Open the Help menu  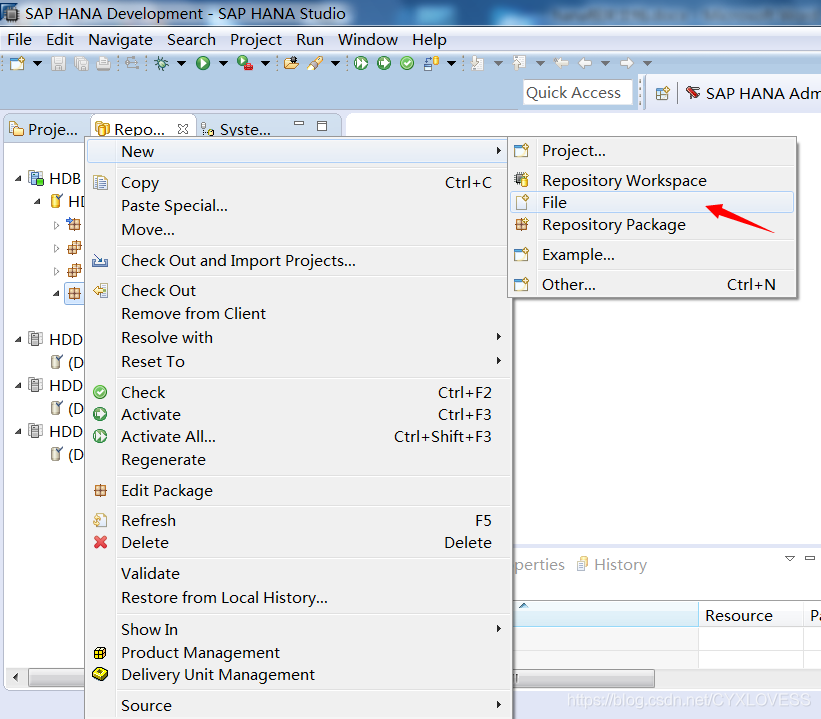click(x=429, y=40)
